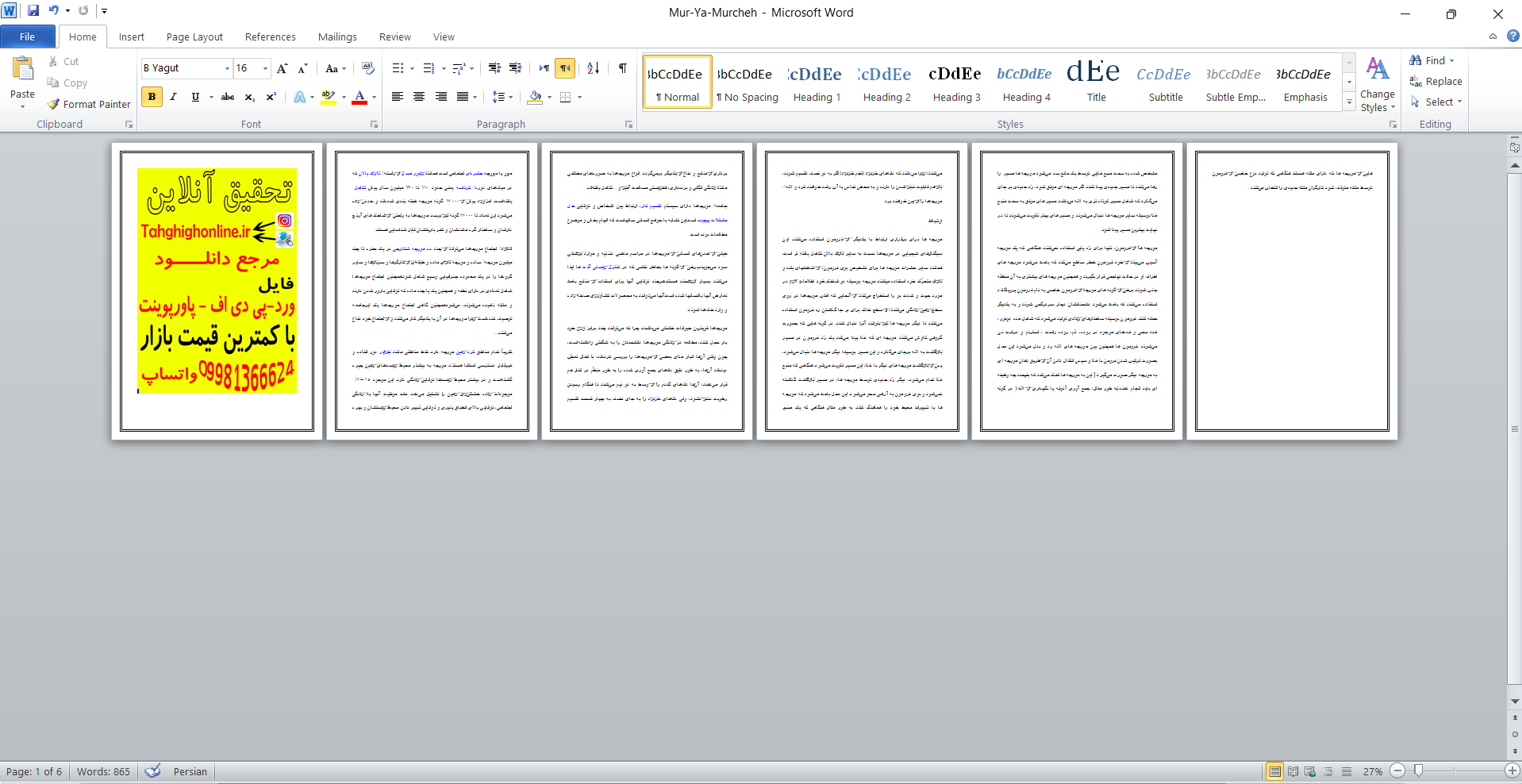Open the borders dropdown

click(580, 97)
